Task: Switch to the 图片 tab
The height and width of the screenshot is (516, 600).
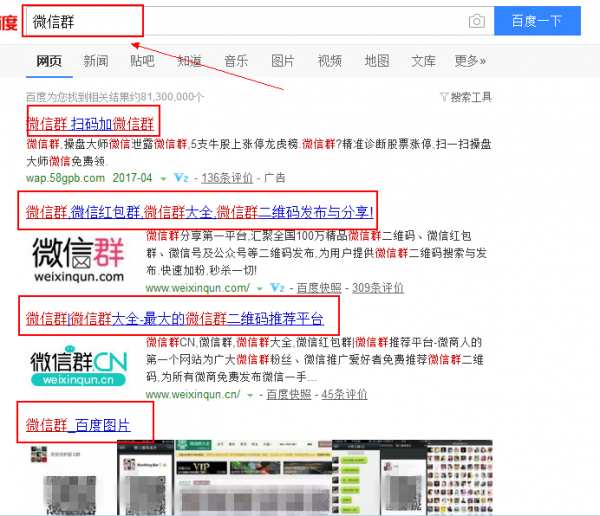Action: 283,61
